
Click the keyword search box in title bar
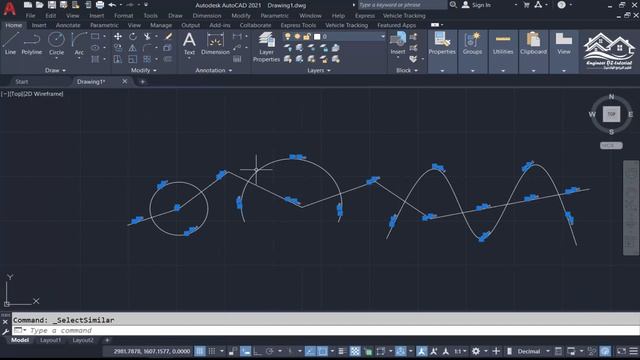(x=402, y=5)
